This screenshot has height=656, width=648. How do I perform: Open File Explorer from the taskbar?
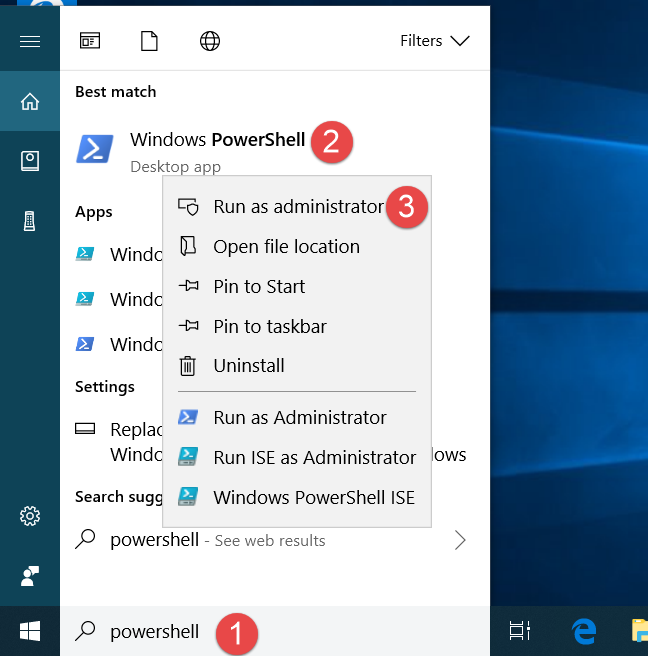tap(640, 631)
